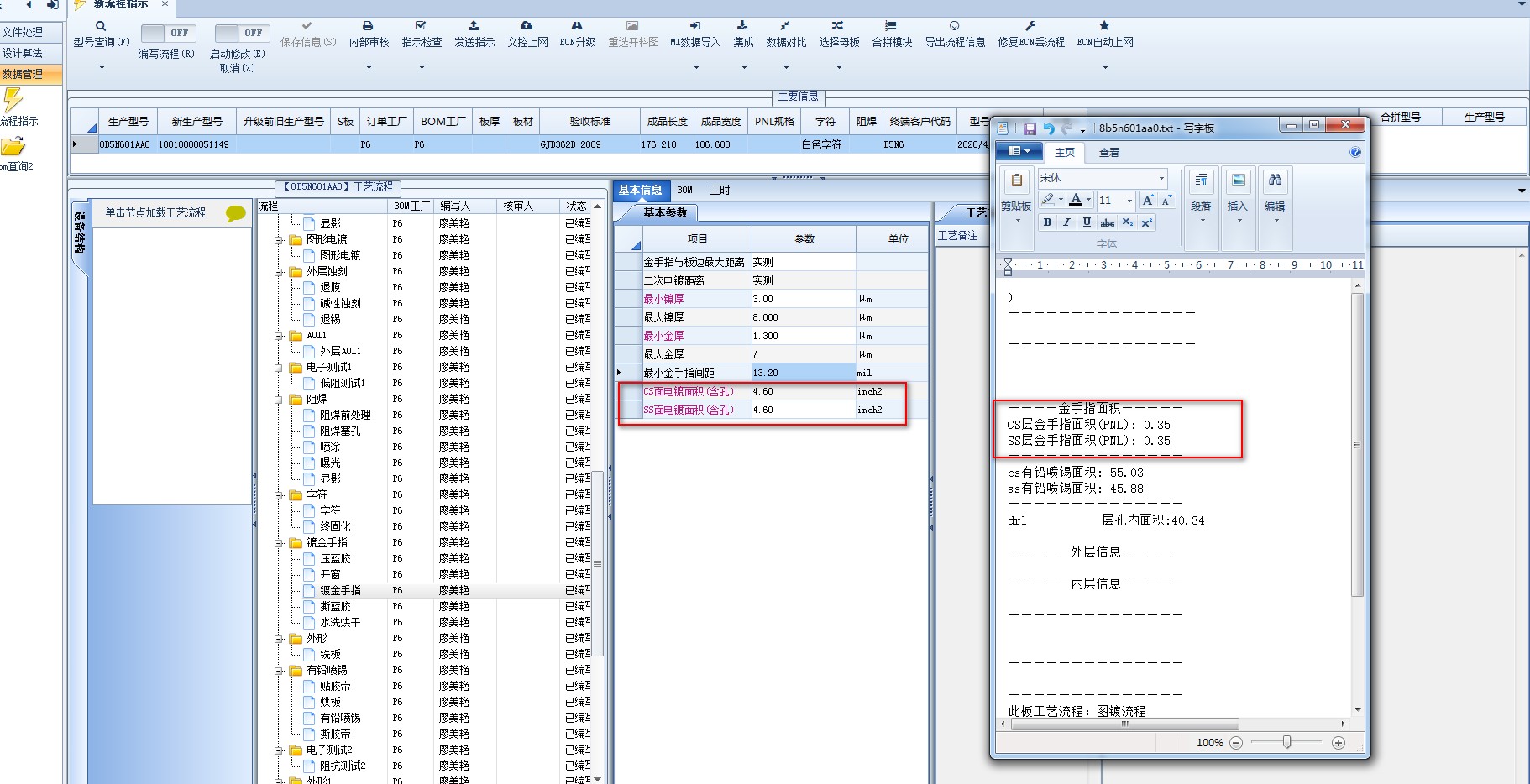The height and width of the screenshot is (784, 1530).
Task: Toggle the 编写流程 OFF switch
Action: tap(167, 33)
